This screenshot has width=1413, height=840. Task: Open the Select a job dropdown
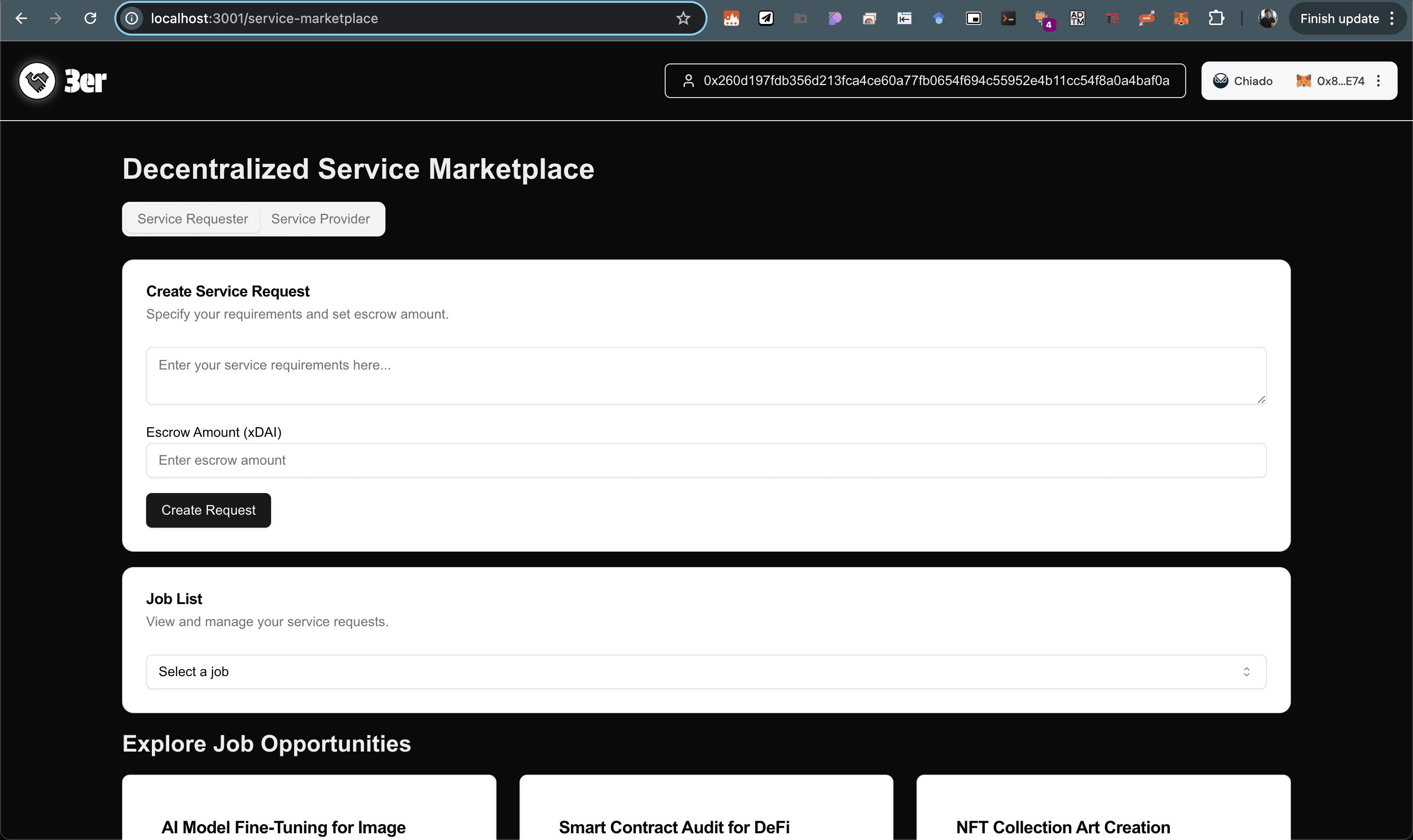point(706,672)
